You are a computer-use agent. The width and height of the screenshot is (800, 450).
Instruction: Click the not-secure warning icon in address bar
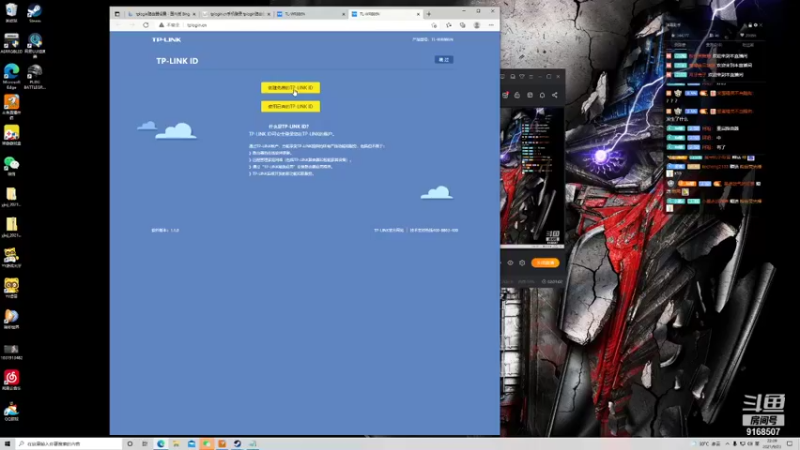162,25
